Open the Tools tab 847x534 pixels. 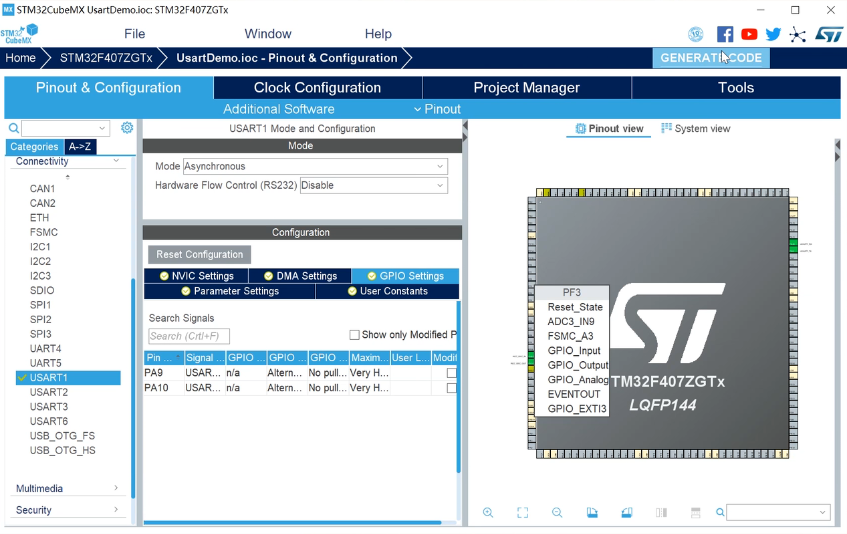[736, 87]
